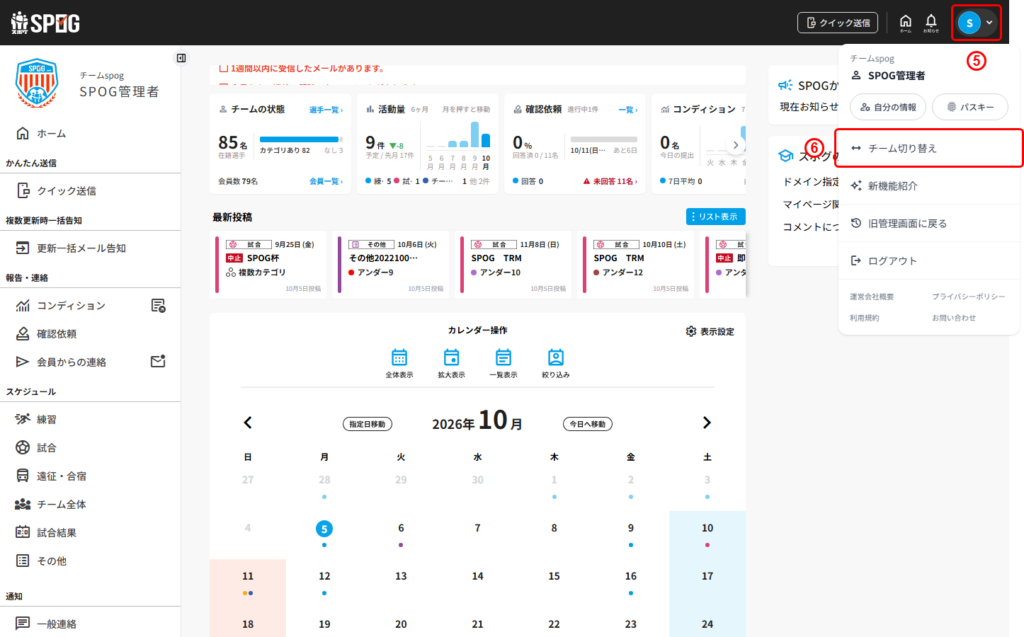Click クイック送信 button in header
The height and width of the screenshot is (637, 1024).
coord(838,23)
